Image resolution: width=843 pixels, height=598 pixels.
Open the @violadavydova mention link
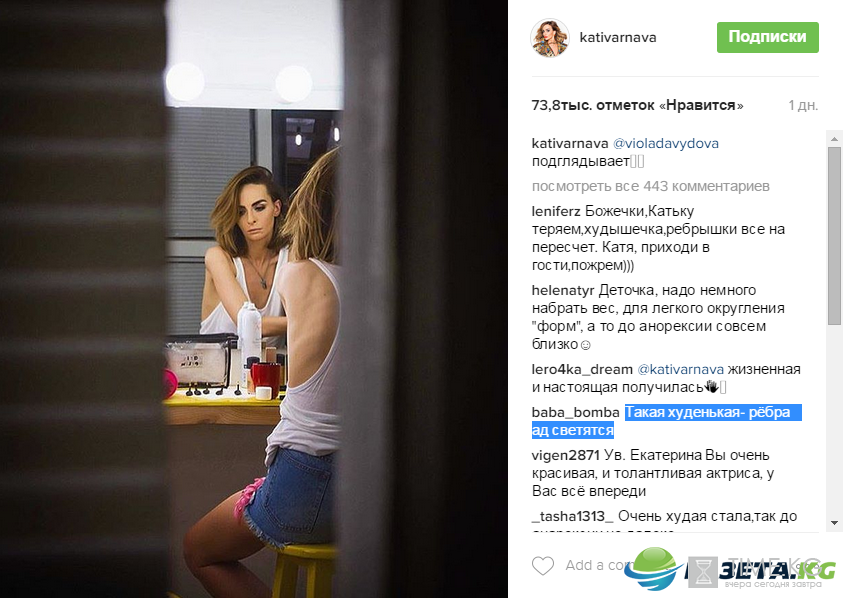tap(666, 144)
